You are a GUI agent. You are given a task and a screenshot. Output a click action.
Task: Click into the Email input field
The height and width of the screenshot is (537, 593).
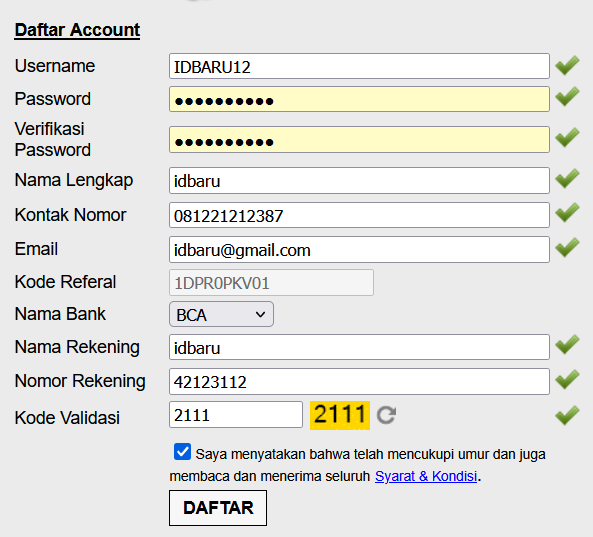(359, 250)
